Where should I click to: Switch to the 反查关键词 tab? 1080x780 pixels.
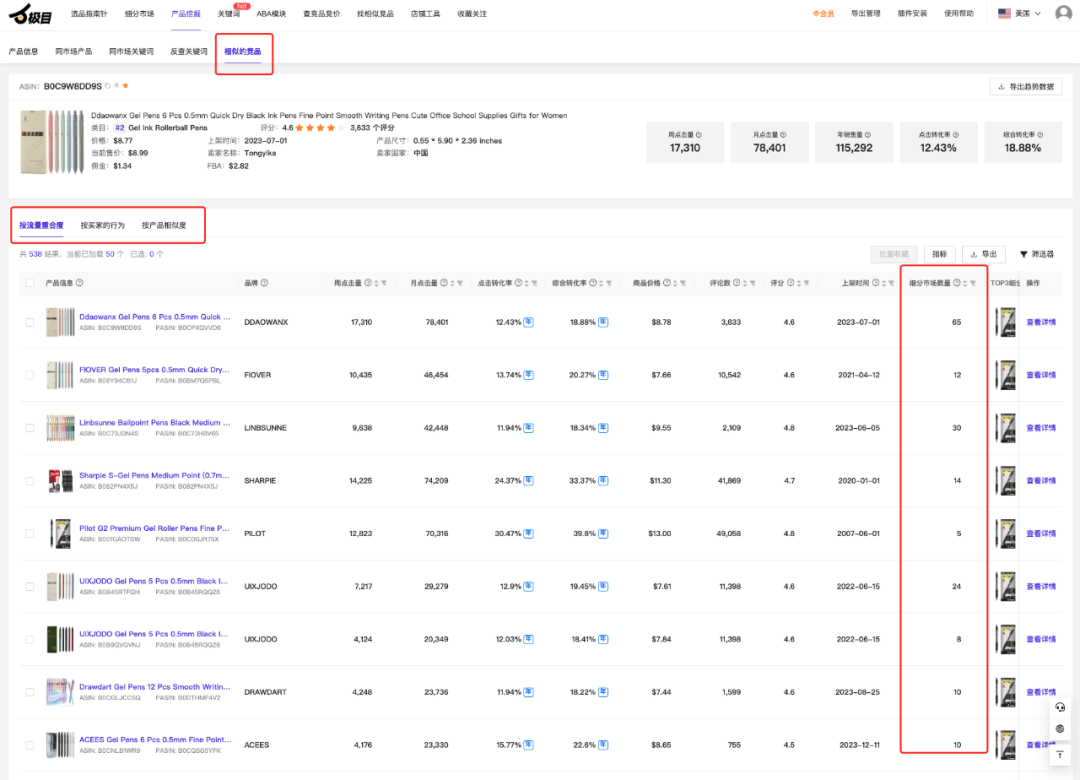coord(189,52)
